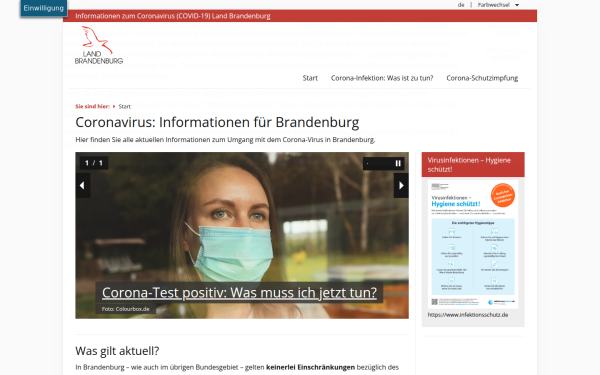Open the Einwilligung consent tab
The image size is (600, 375).
point(44,8)
